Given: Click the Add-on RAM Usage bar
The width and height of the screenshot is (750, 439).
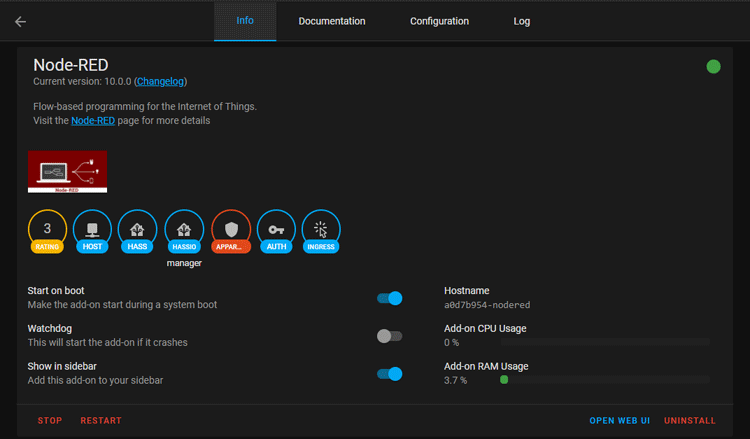Looking at the screenshot, I should point(604,380).
